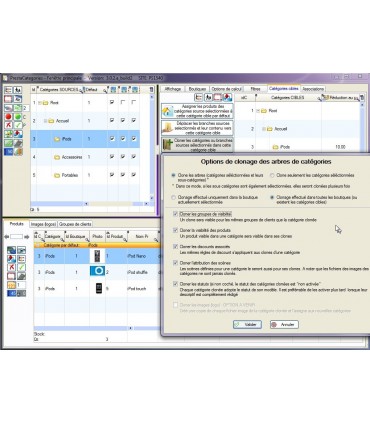Click the Annuler button
This screenshot has width=370, height=423.
[x=284, y=324]
